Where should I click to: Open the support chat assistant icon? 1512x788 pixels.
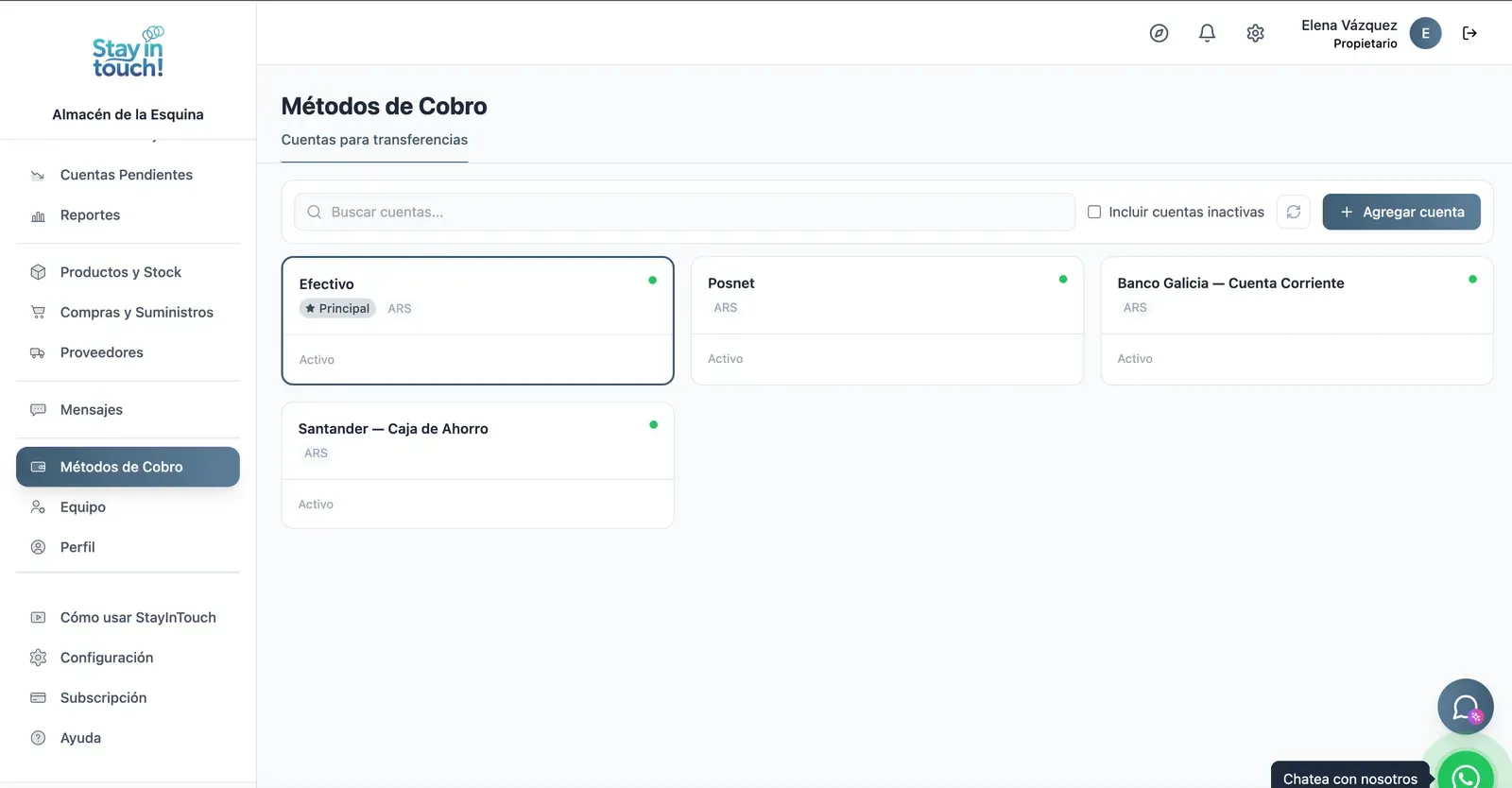pyautogui.click(x=1466, y=707)
